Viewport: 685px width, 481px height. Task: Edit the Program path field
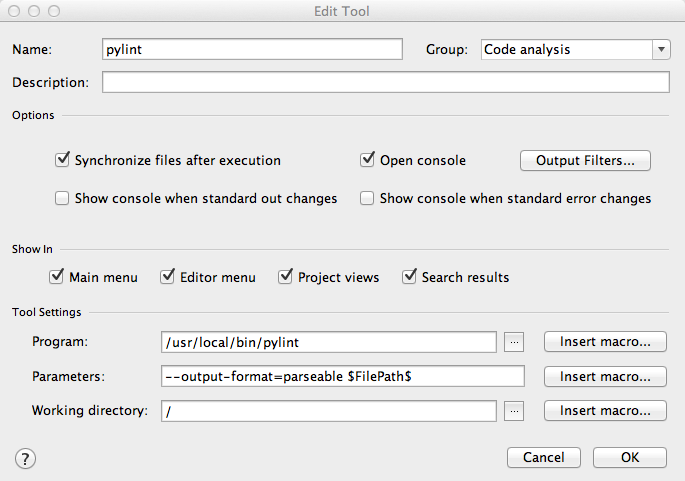(329, 342)
